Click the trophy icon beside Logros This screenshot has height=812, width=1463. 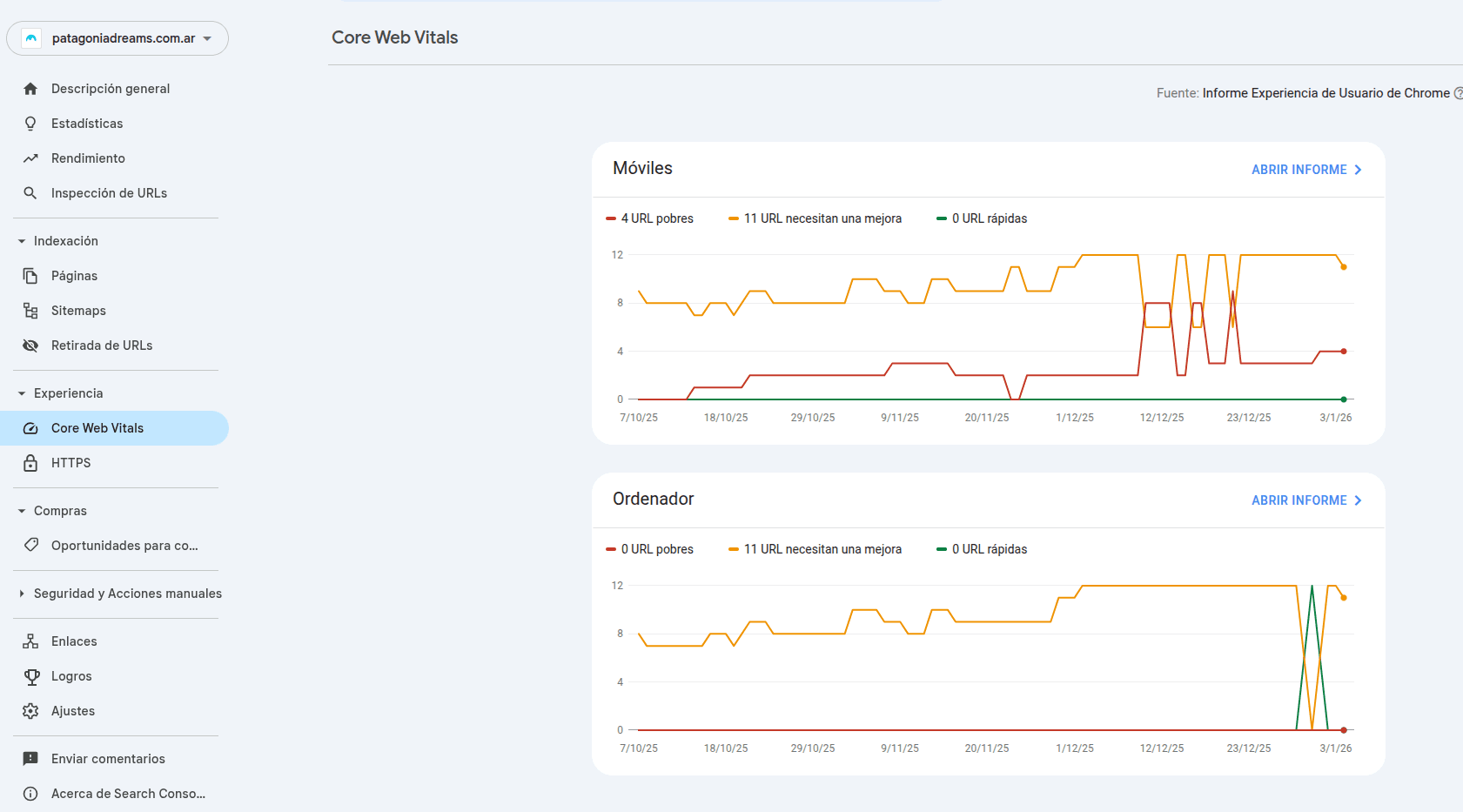[31, 676]
